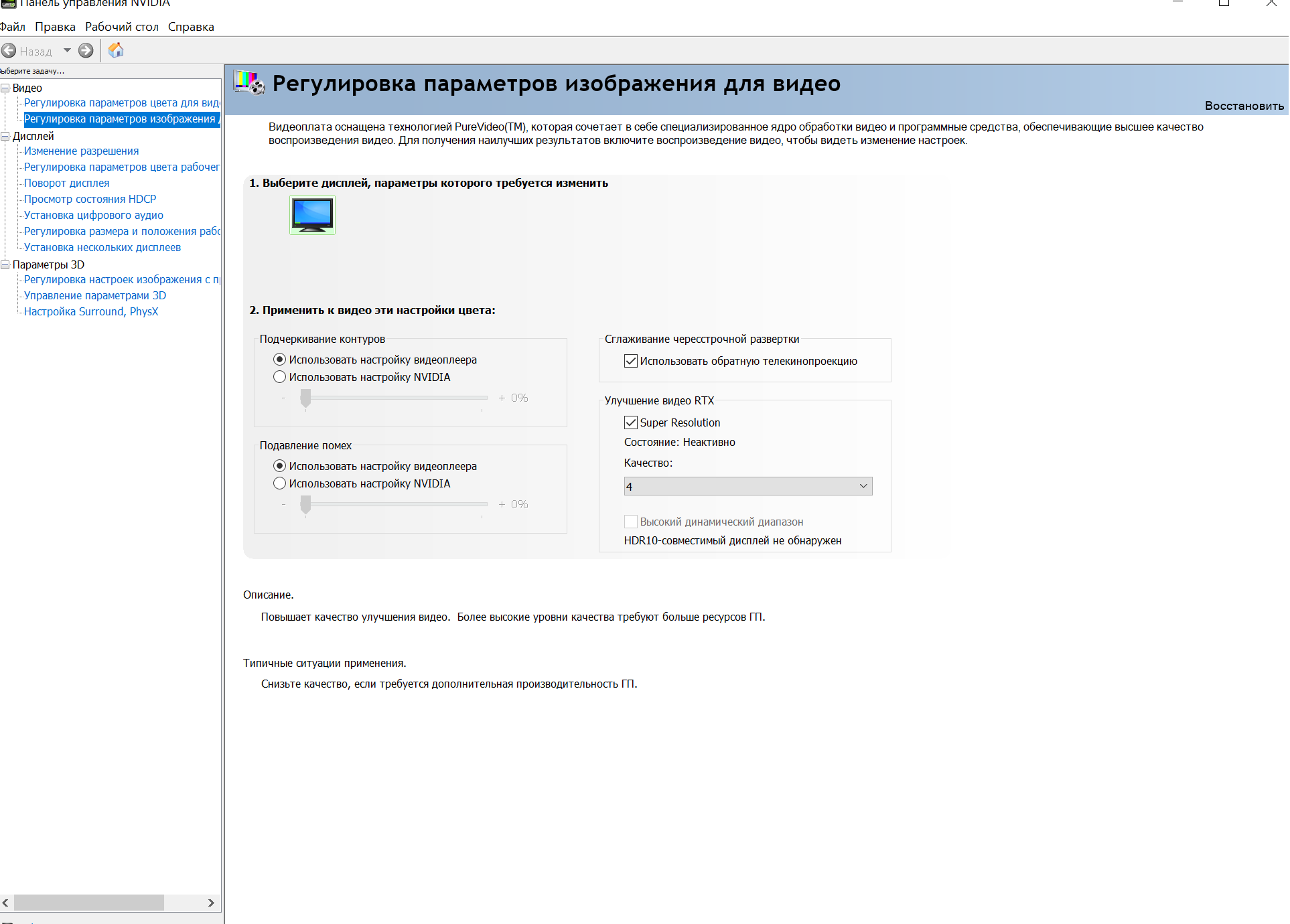Open the Качество dropdown showing 4

point(748,486)
